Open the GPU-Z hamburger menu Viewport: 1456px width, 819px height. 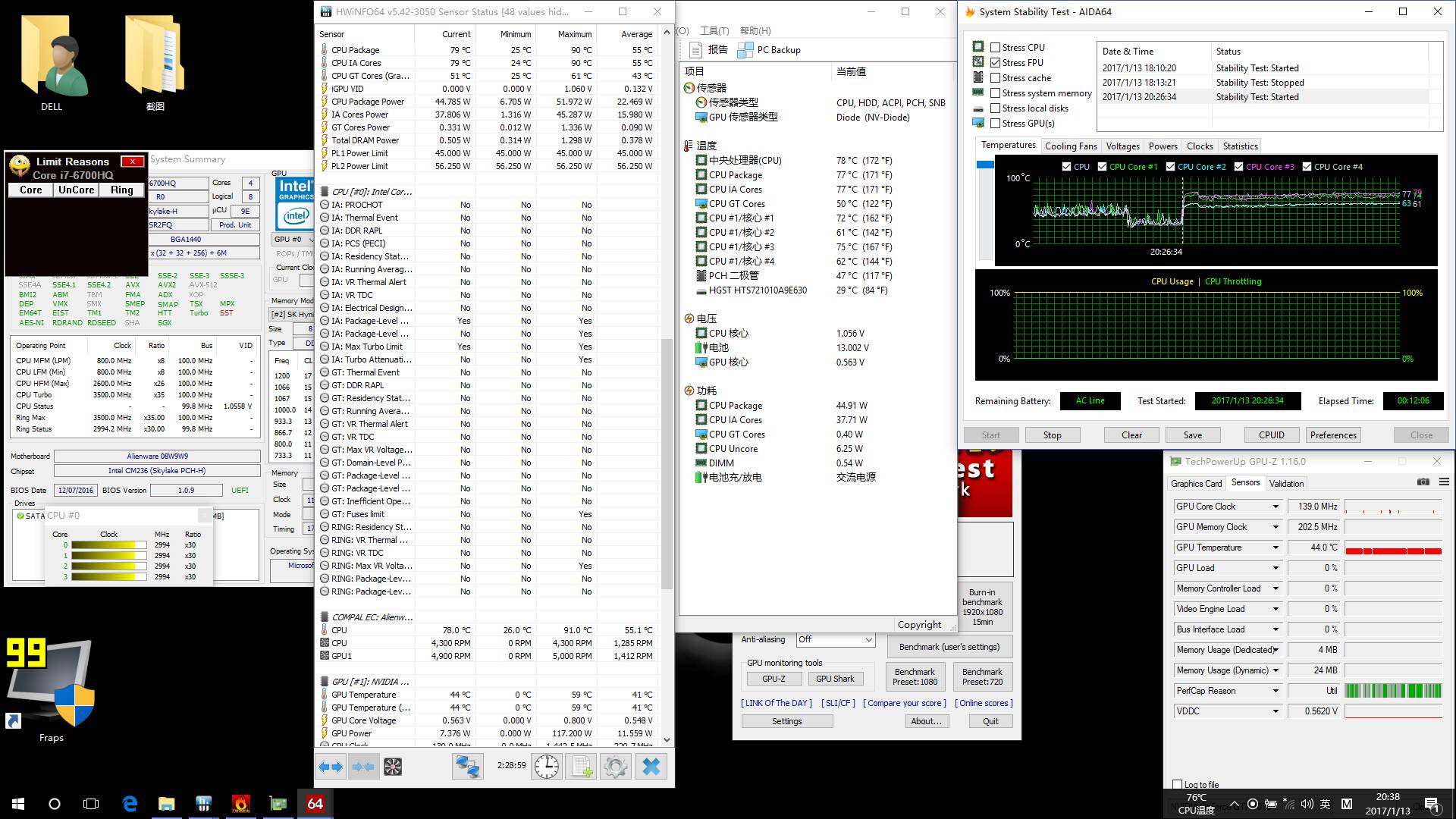pos(1444,482)
